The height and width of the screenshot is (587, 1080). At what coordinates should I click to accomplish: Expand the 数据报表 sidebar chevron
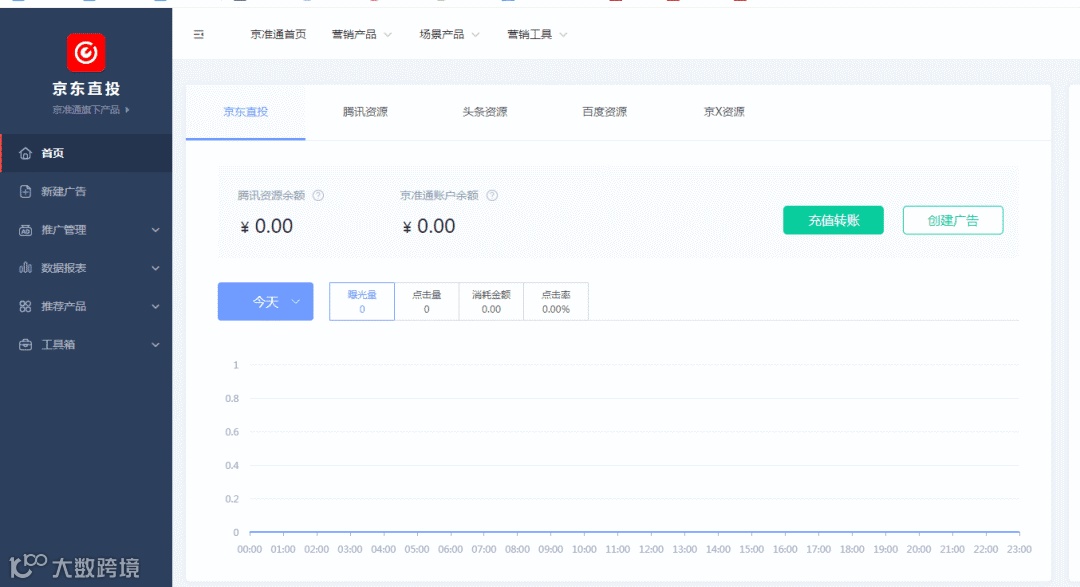pyautogui.click(x=156, y=268)
